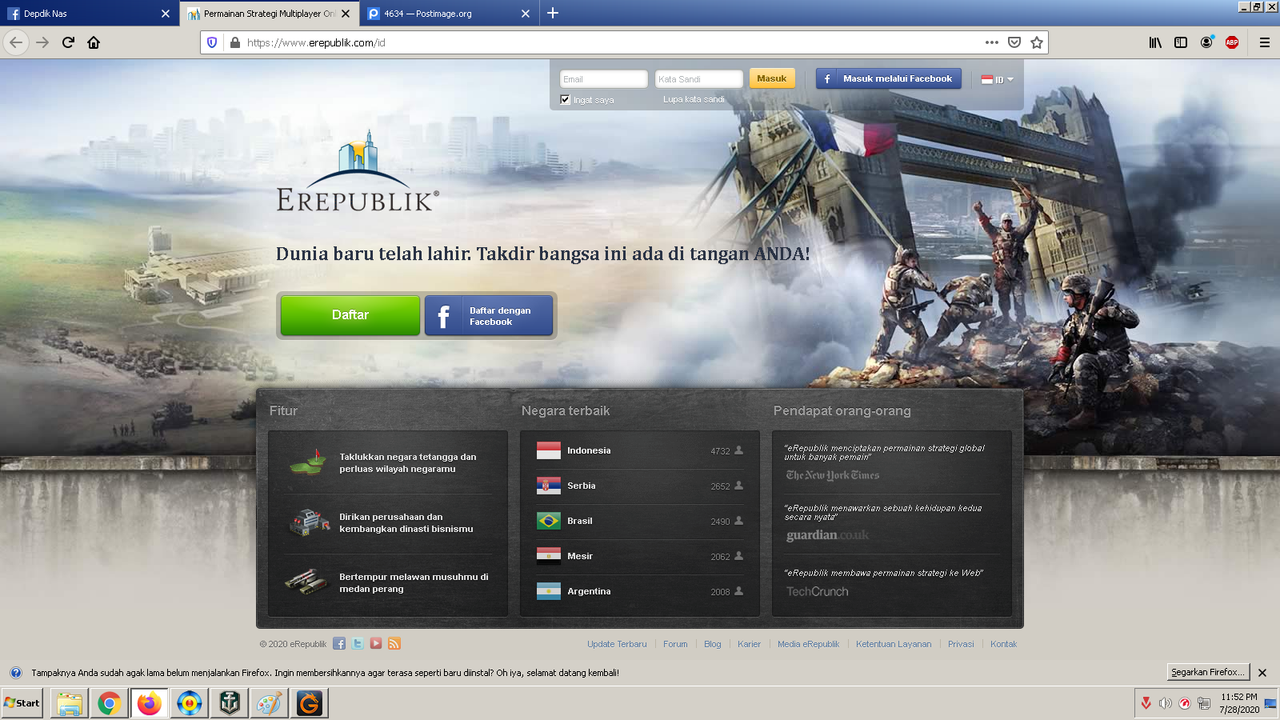Click the volume icon in system tray
The width and height of the screenshot is (1280, 720).
coord(1165,703)
